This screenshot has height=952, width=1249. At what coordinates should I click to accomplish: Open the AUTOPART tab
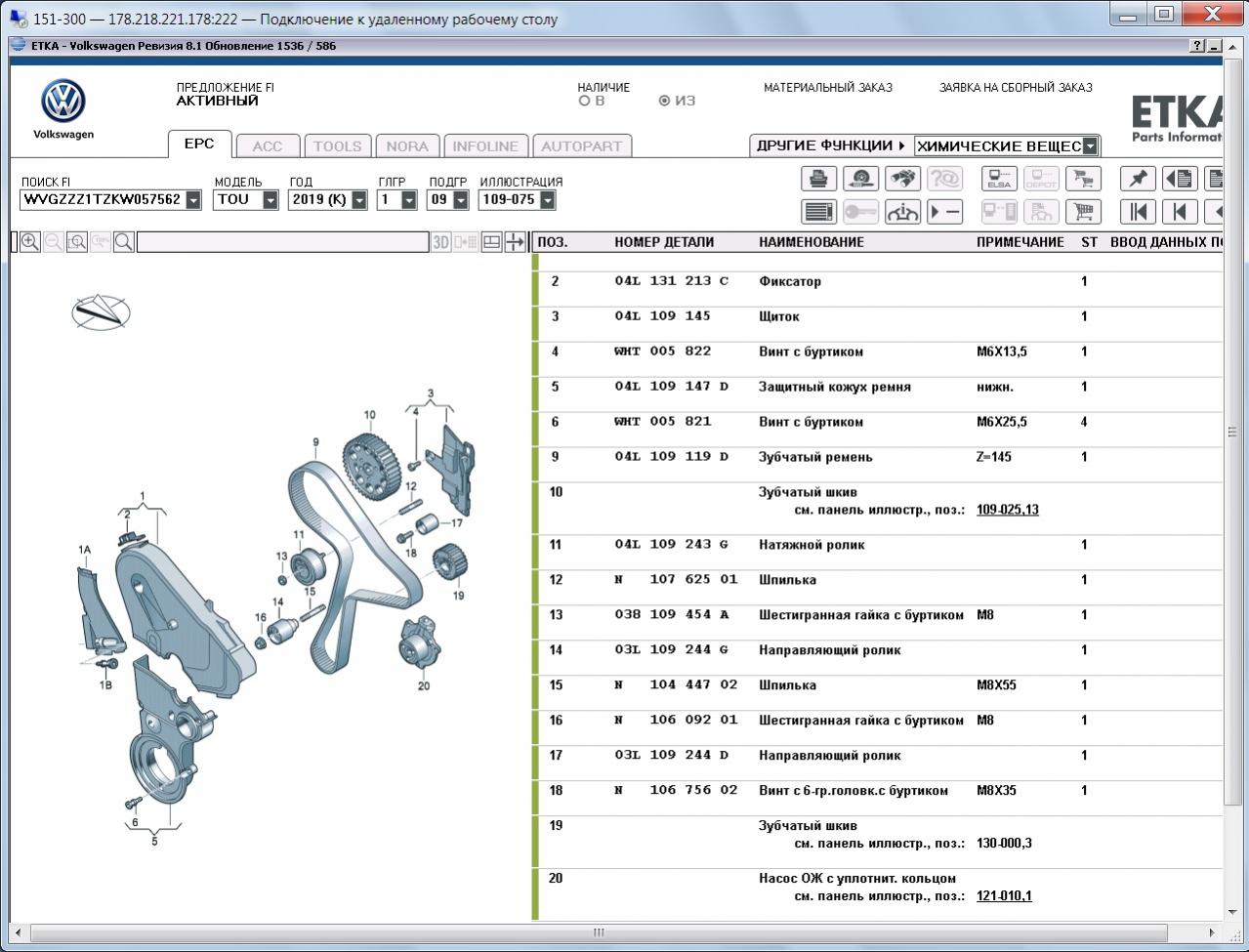point(582,145)
